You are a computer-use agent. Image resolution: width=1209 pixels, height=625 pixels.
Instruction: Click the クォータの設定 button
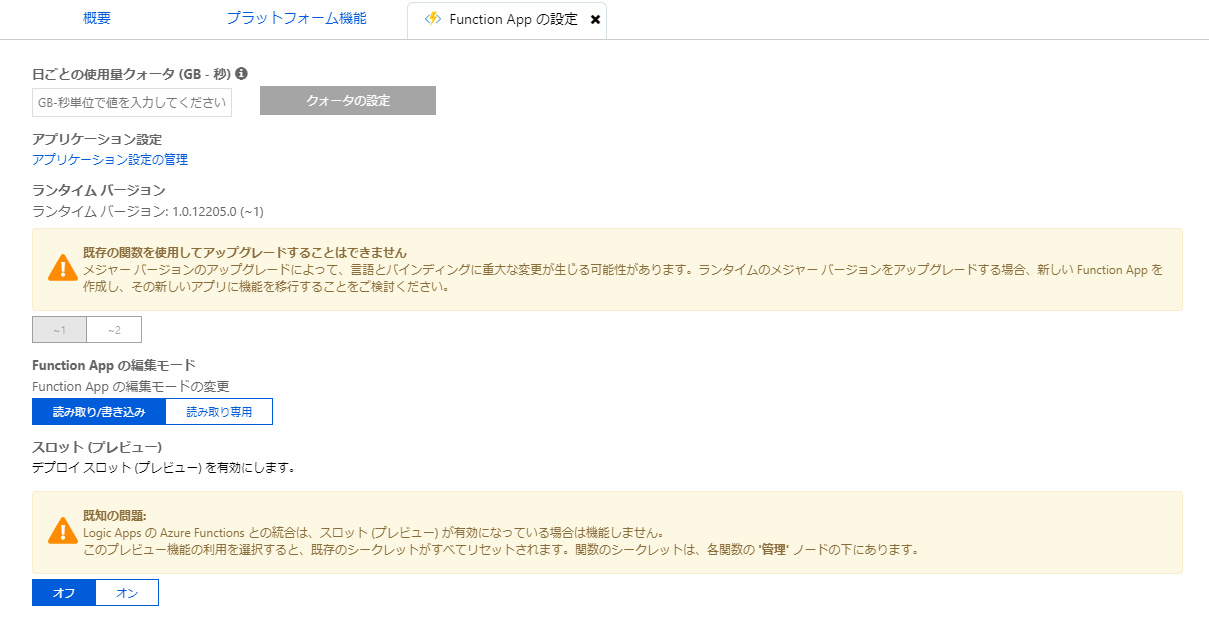point(348,101)
